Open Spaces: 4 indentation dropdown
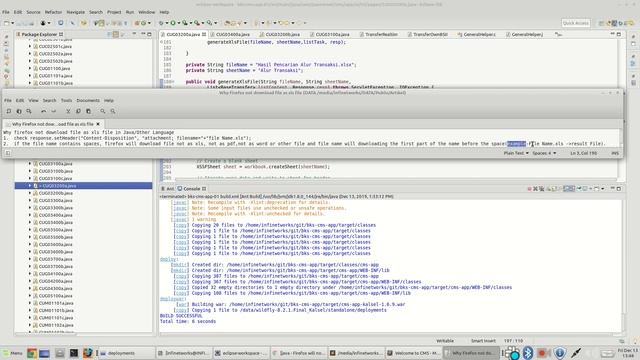The width and height of the screenshot is (640, 360). click(544, 153)
